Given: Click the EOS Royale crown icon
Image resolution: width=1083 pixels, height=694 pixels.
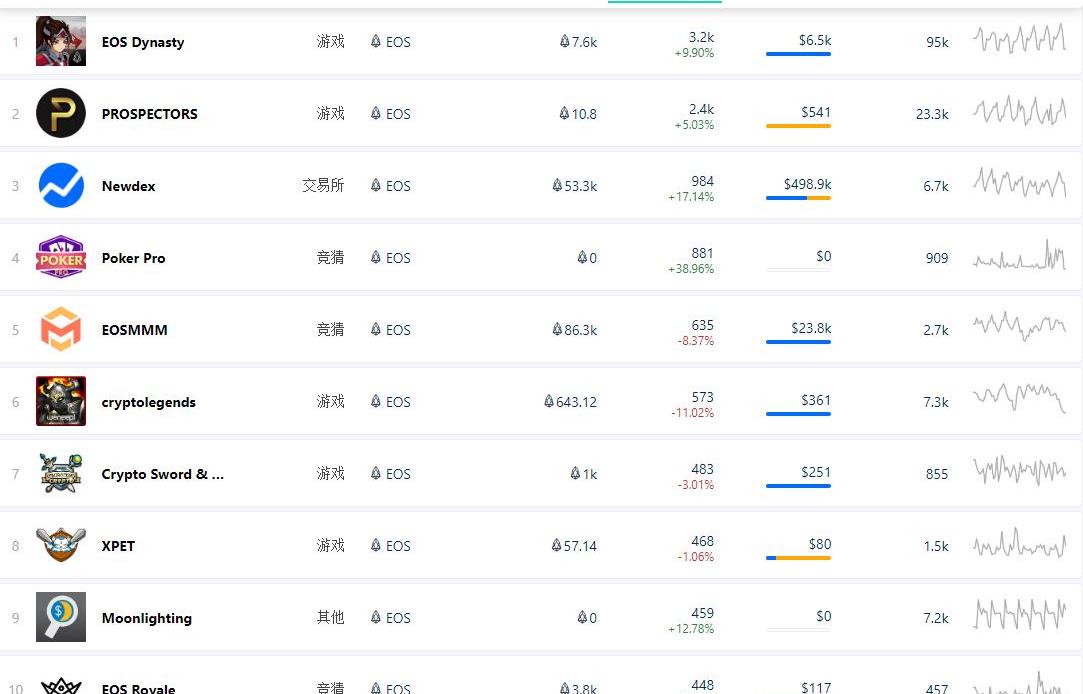Looking at the screenshot, I should tap(61, 686).
